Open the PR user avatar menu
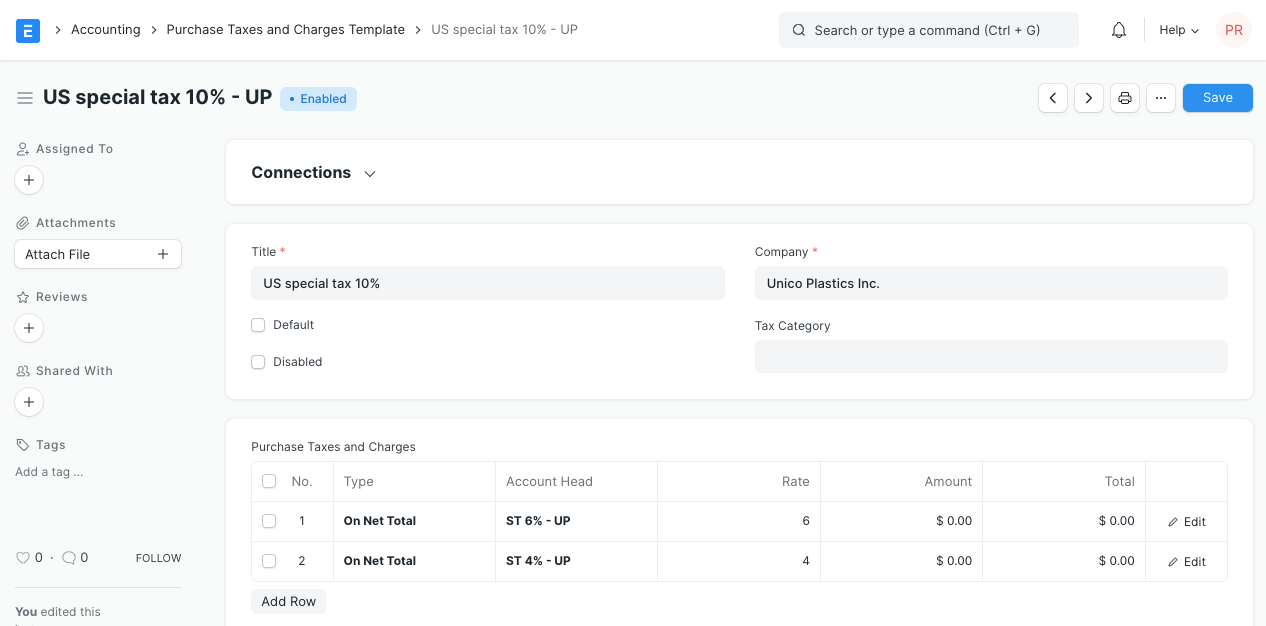The height and width of the screenshot is (626, 1266). click(1233, 30)
